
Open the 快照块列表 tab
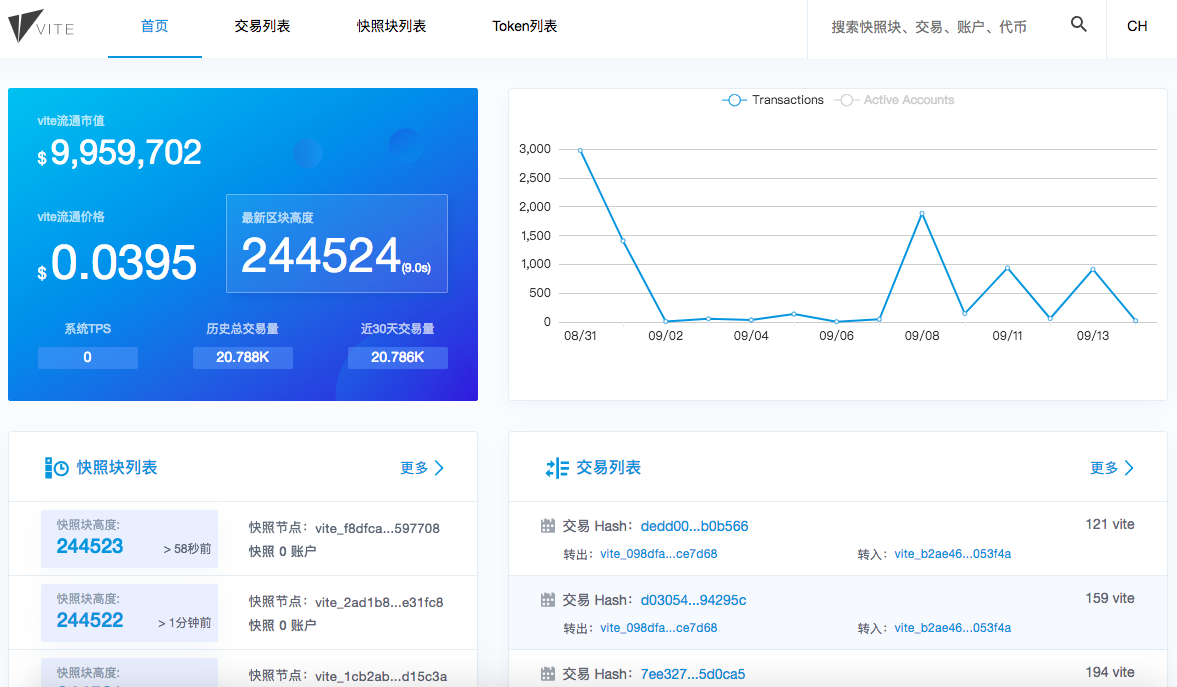coord(391,26)
